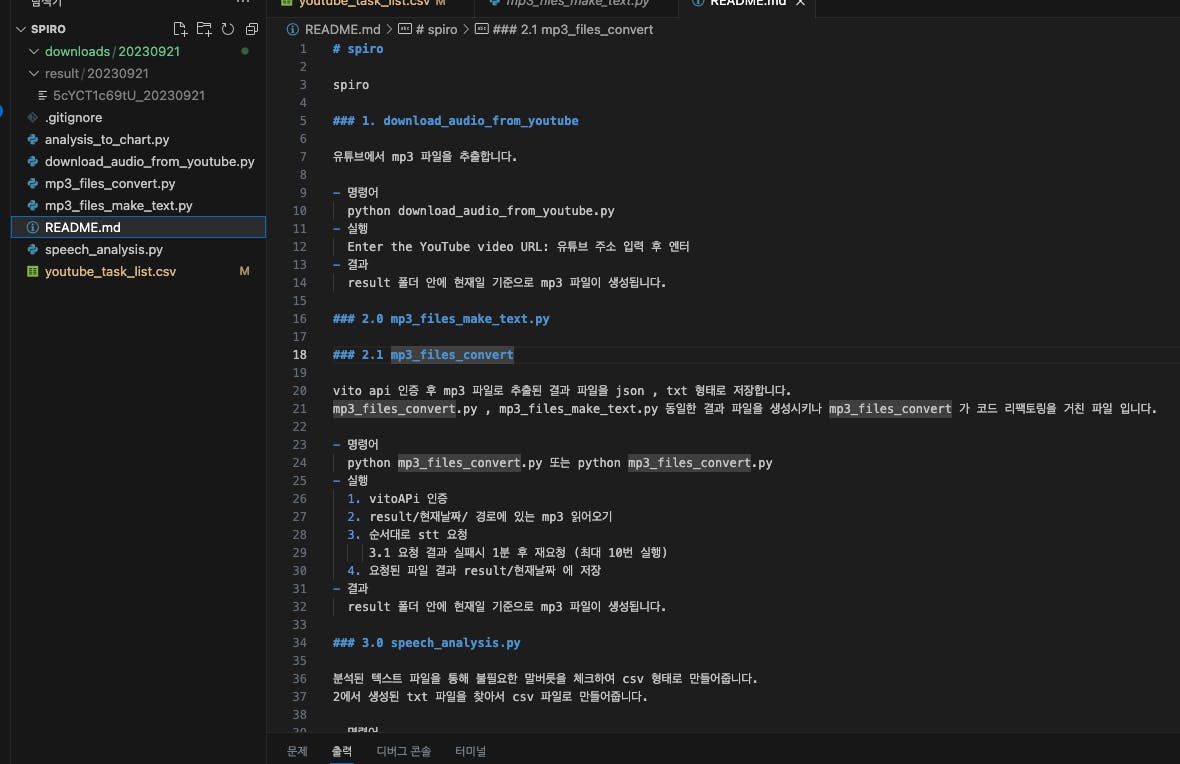Click the heading '### 3.0 speech_analysis.py'
The height and width of the screenshot is (764, 1180).
427,643
